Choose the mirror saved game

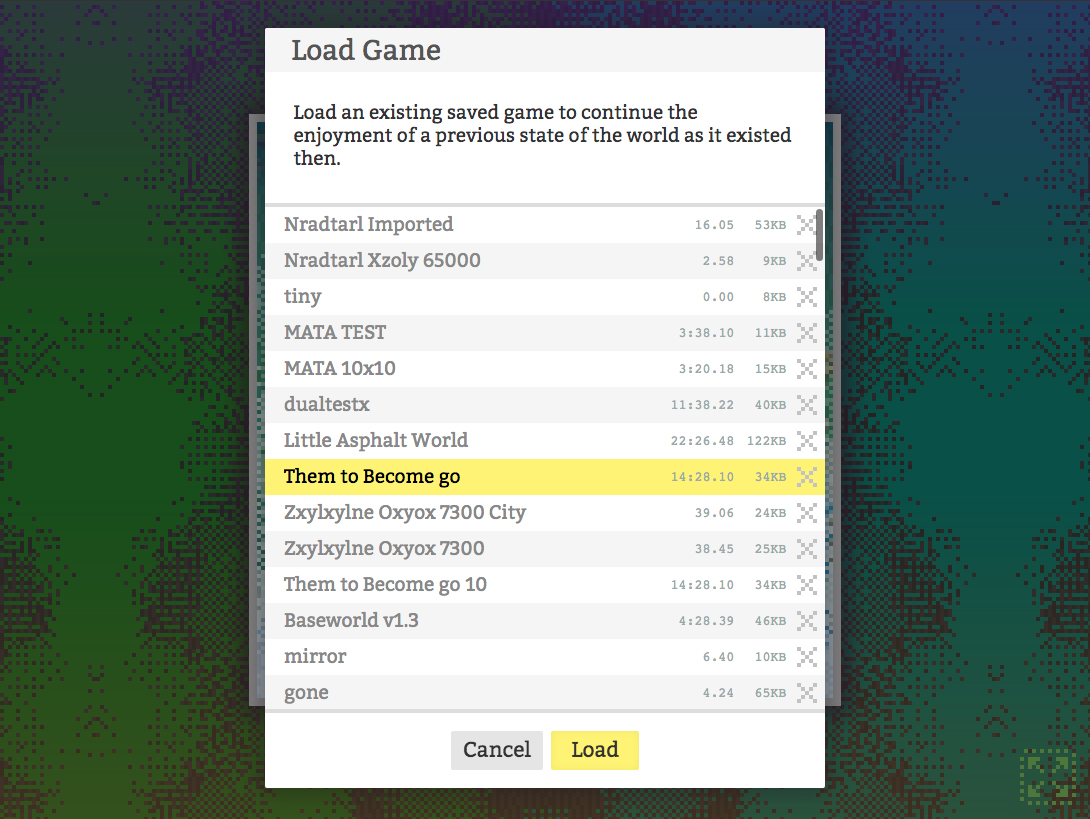click(x=315, y=657)
